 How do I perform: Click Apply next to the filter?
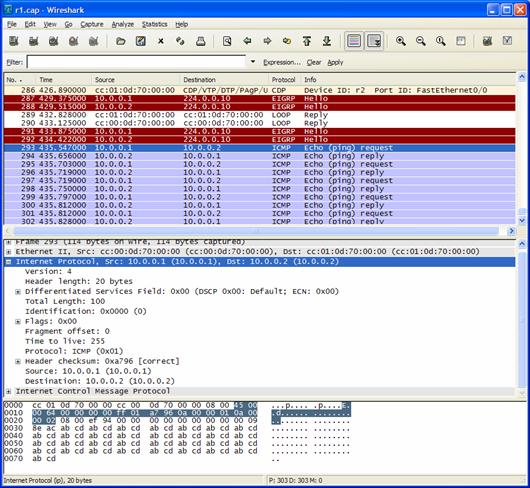pos(335,63)
